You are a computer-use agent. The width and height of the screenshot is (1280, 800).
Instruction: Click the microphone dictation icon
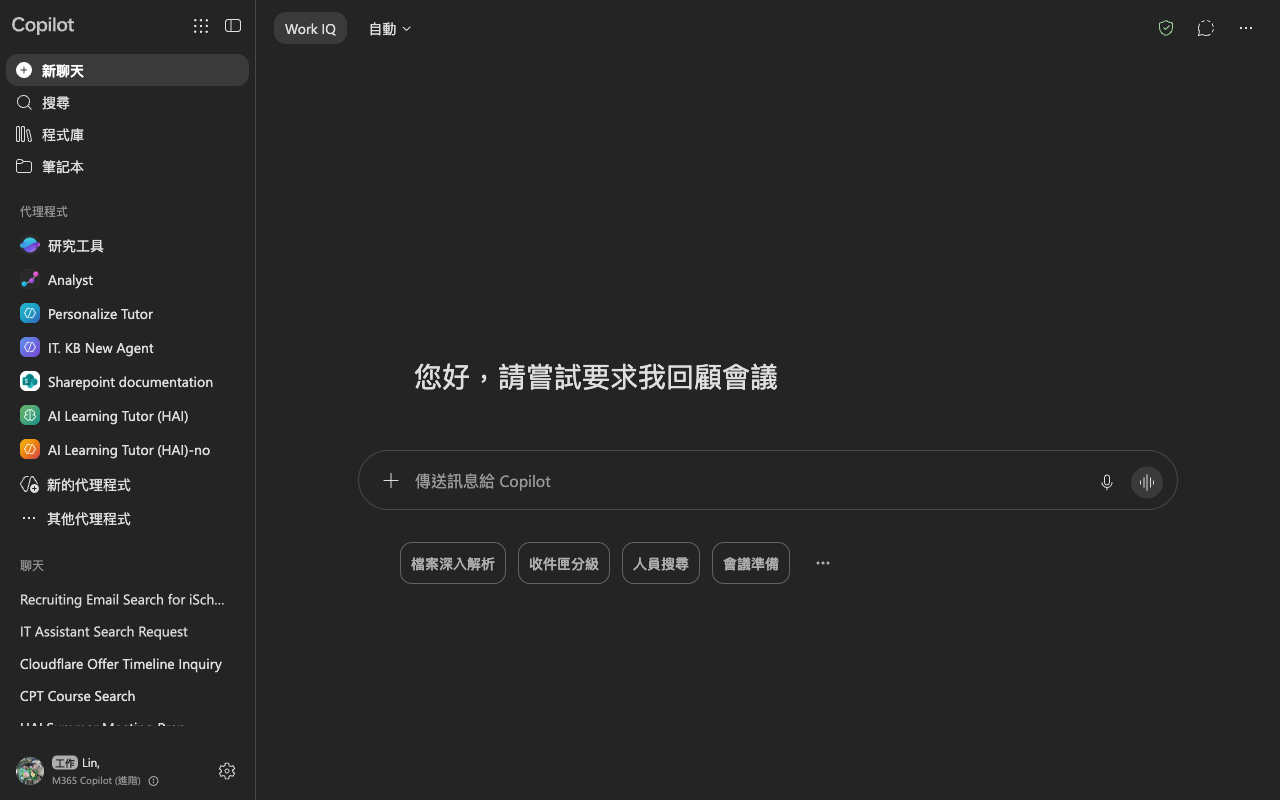coord(1107,482)
